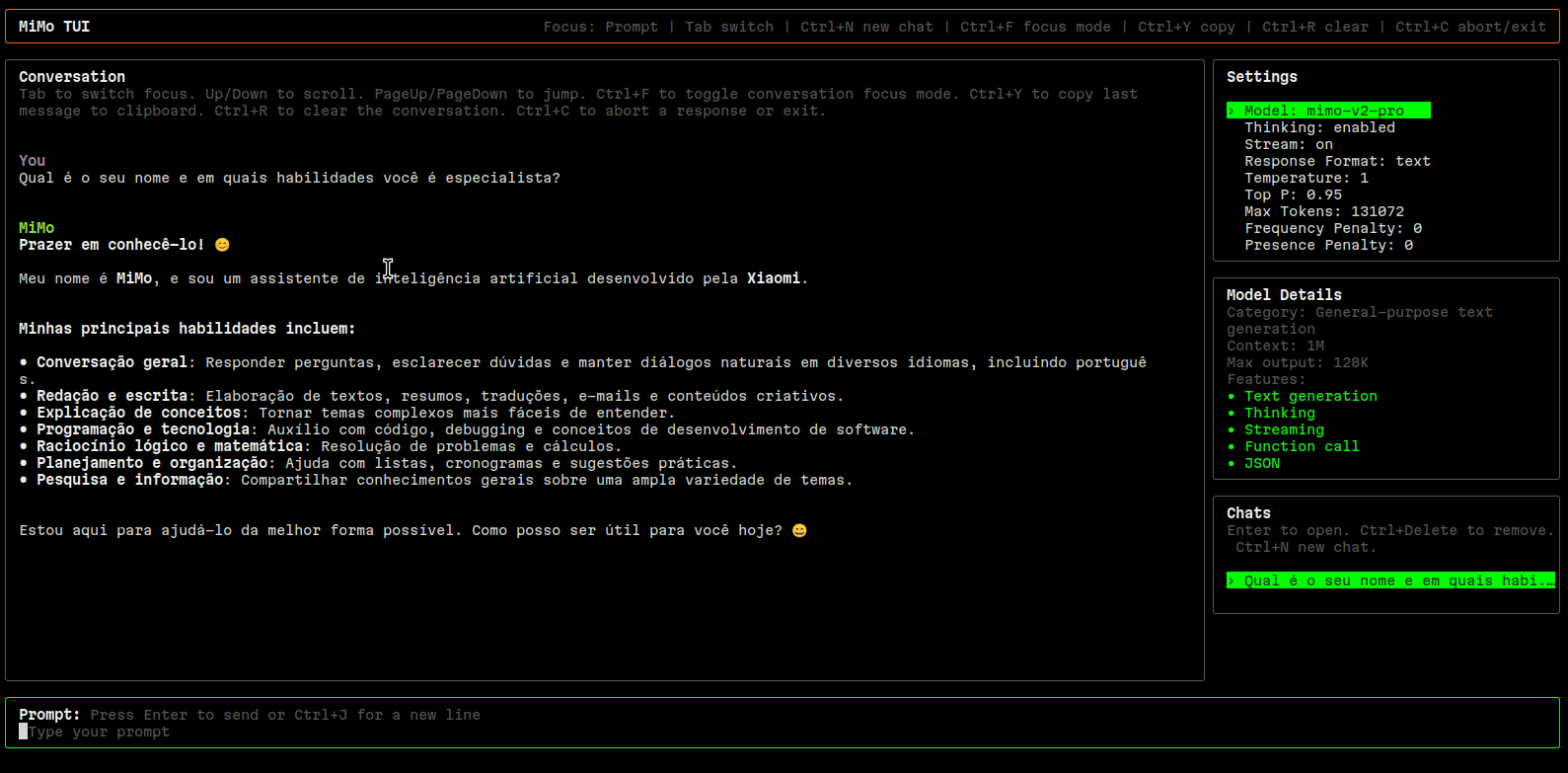Click the "Ctrl+N new chat" shortcut hint
Viewport: 1568px width, 773px height.
pos(866,27)
